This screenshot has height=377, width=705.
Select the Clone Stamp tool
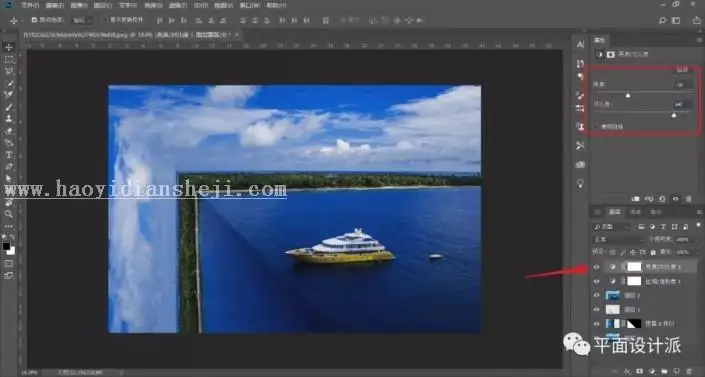point(9,119)
